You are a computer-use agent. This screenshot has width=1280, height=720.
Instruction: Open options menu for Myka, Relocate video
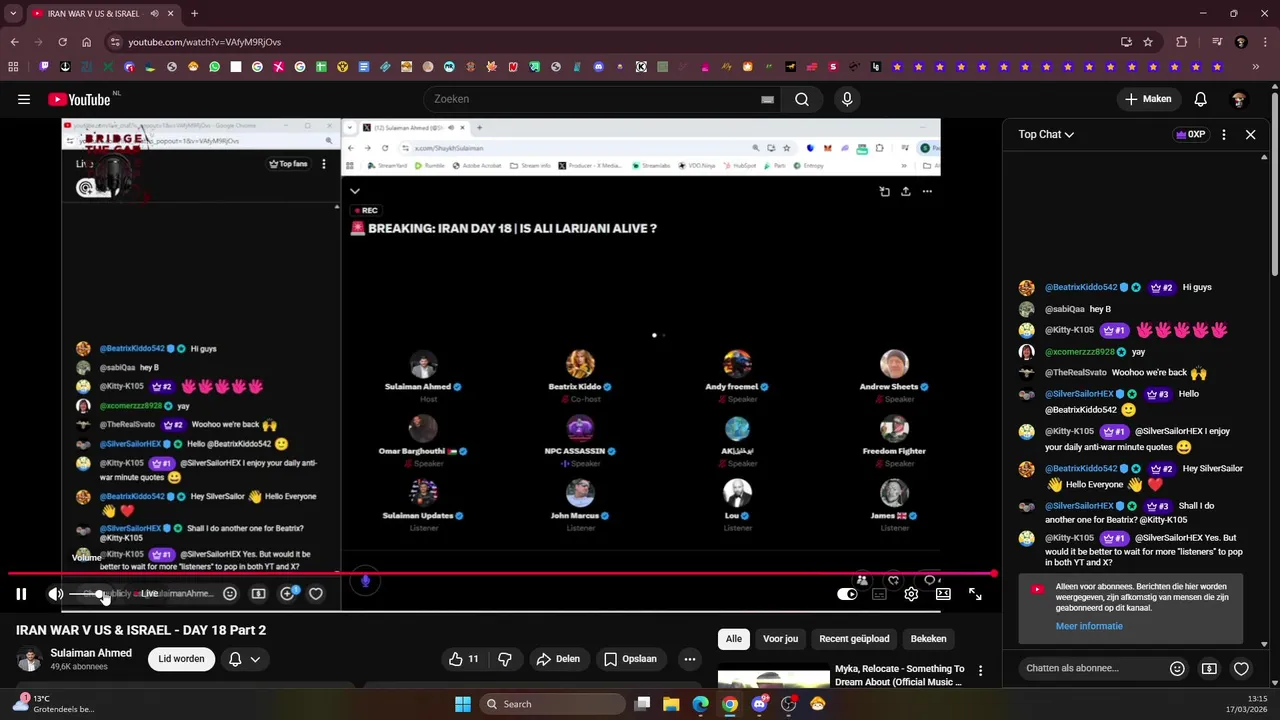point(980,671)
